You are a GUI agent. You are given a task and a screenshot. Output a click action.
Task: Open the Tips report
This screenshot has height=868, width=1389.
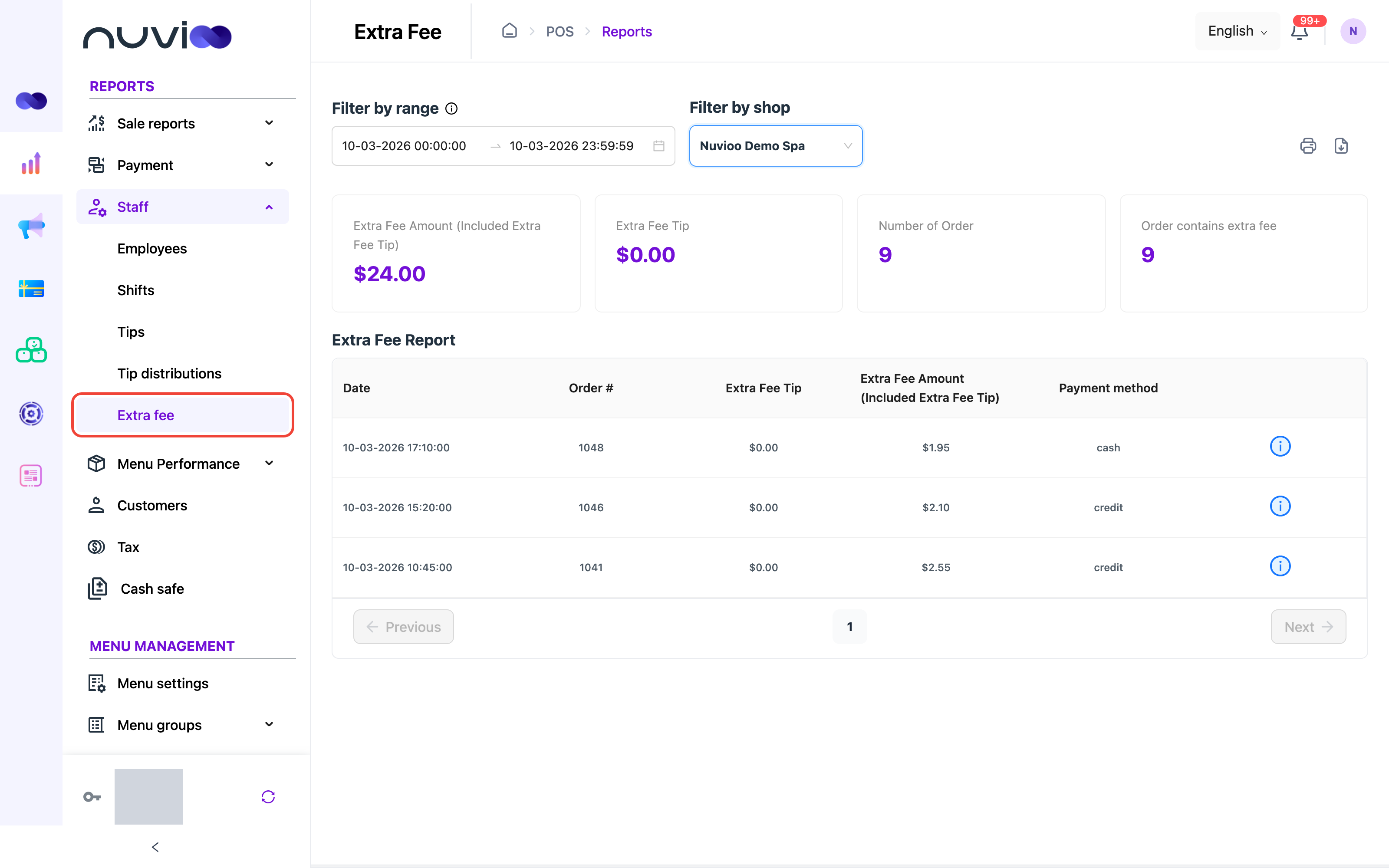(131, 332)
